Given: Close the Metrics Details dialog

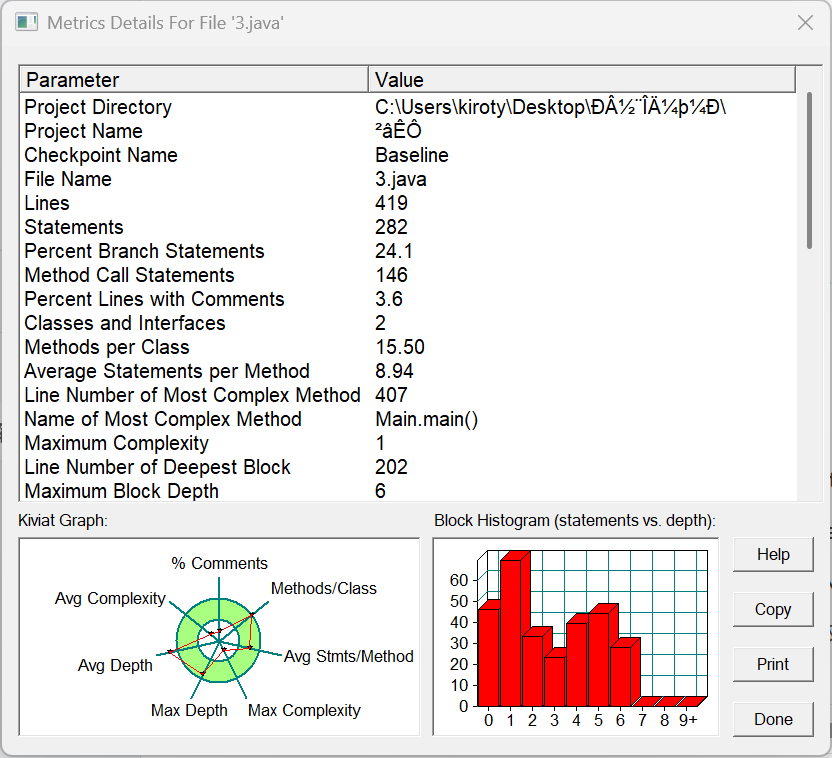Looking at the screenshot, I should [x=805, y=23].
